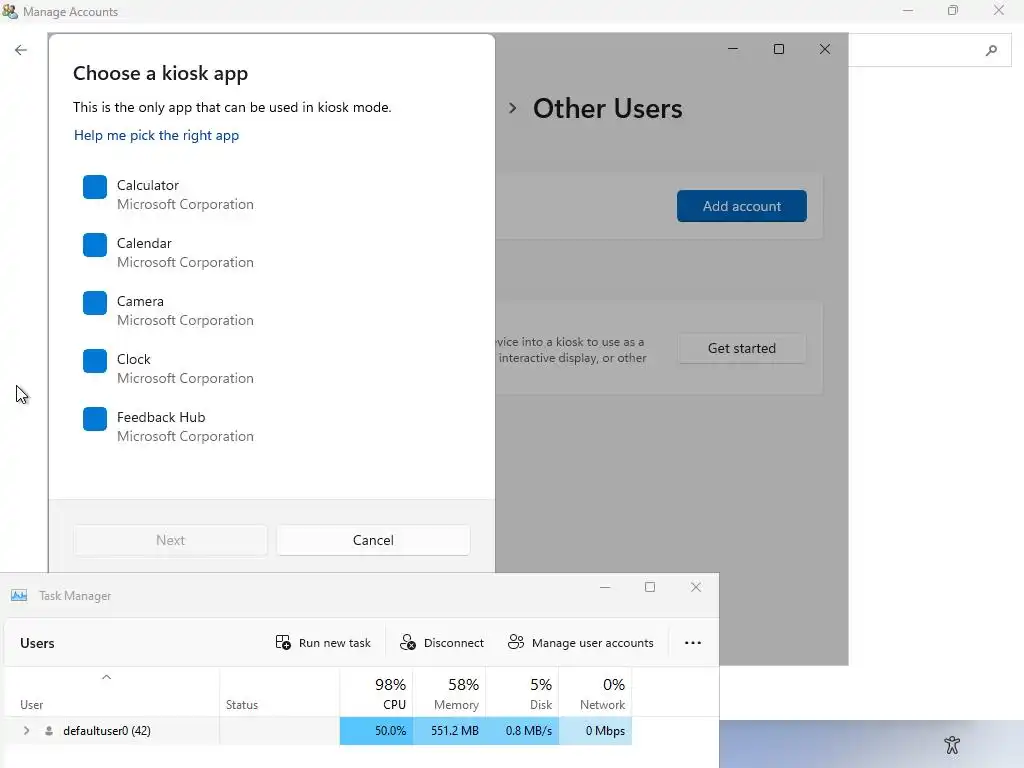Click the 50.0% CPU cell

(x=376, y=731)
